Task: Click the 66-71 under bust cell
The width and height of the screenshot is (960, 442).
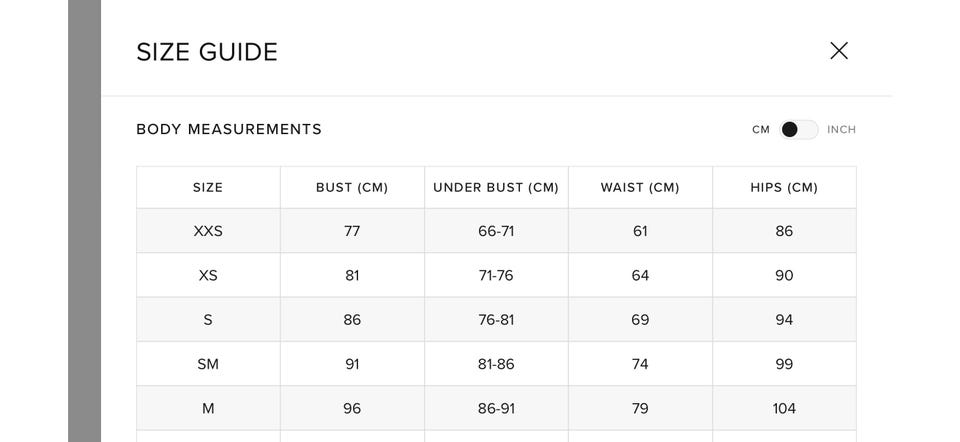Action: (x=496, y=231)
